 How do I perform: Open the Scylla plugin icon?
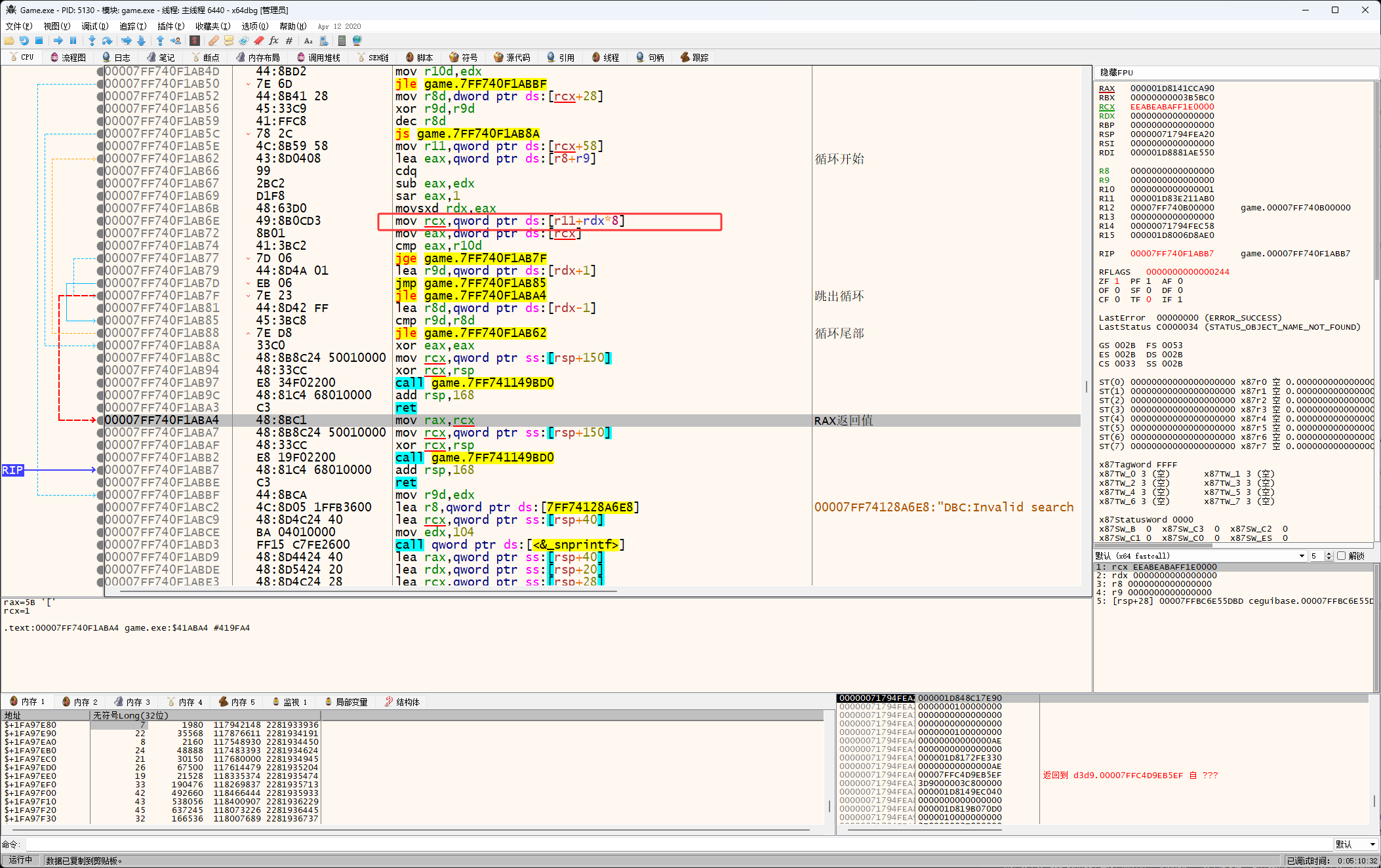click(x=195, y=41)
